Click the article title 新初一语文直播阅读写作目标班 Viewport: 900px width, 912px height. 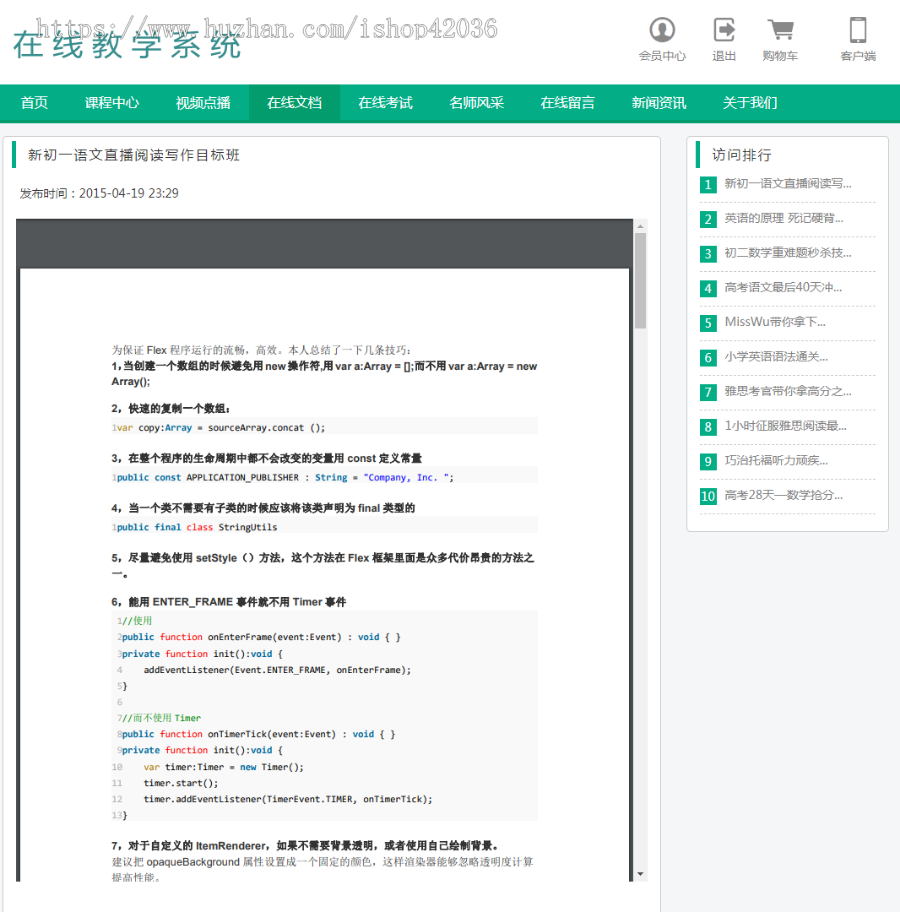pyautogui.click(x=134, y=155)
